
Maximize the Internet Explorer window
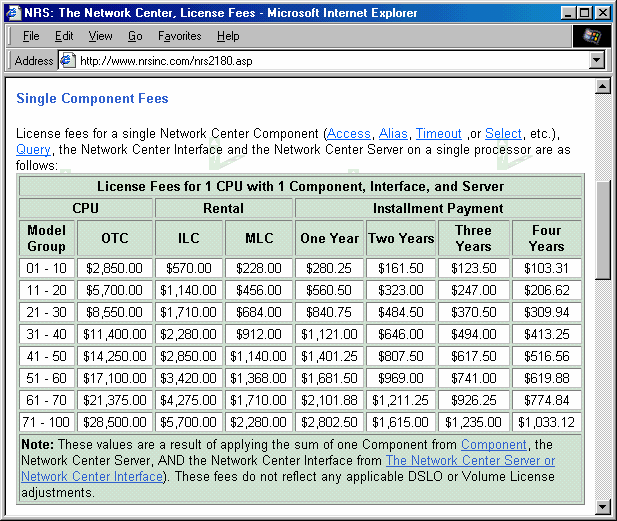click(584, 13)
